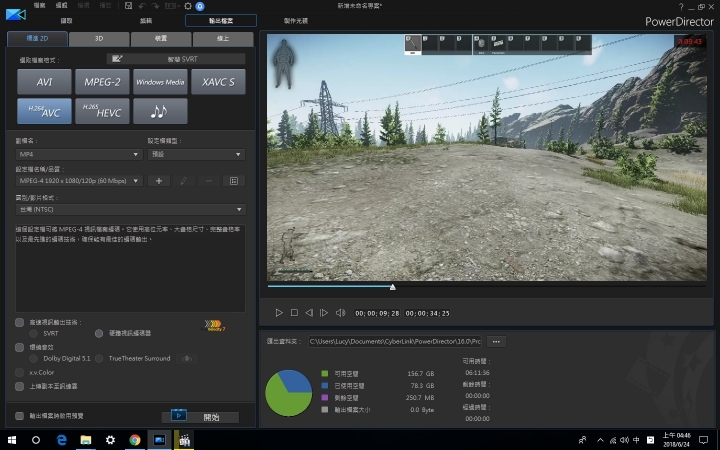The image size is (720, 450).
Task: Click the TrueTheater Surround settings icon
Action: point(186,358)
